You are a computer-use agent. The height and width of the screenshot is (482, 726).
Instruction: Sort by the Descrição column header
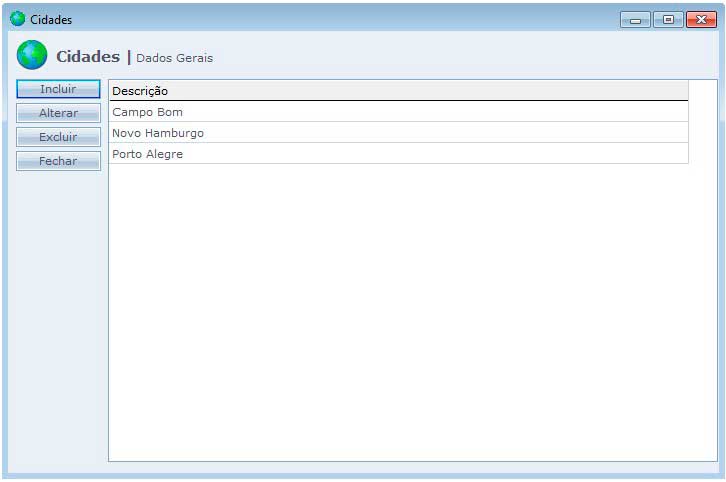point(140,91)
